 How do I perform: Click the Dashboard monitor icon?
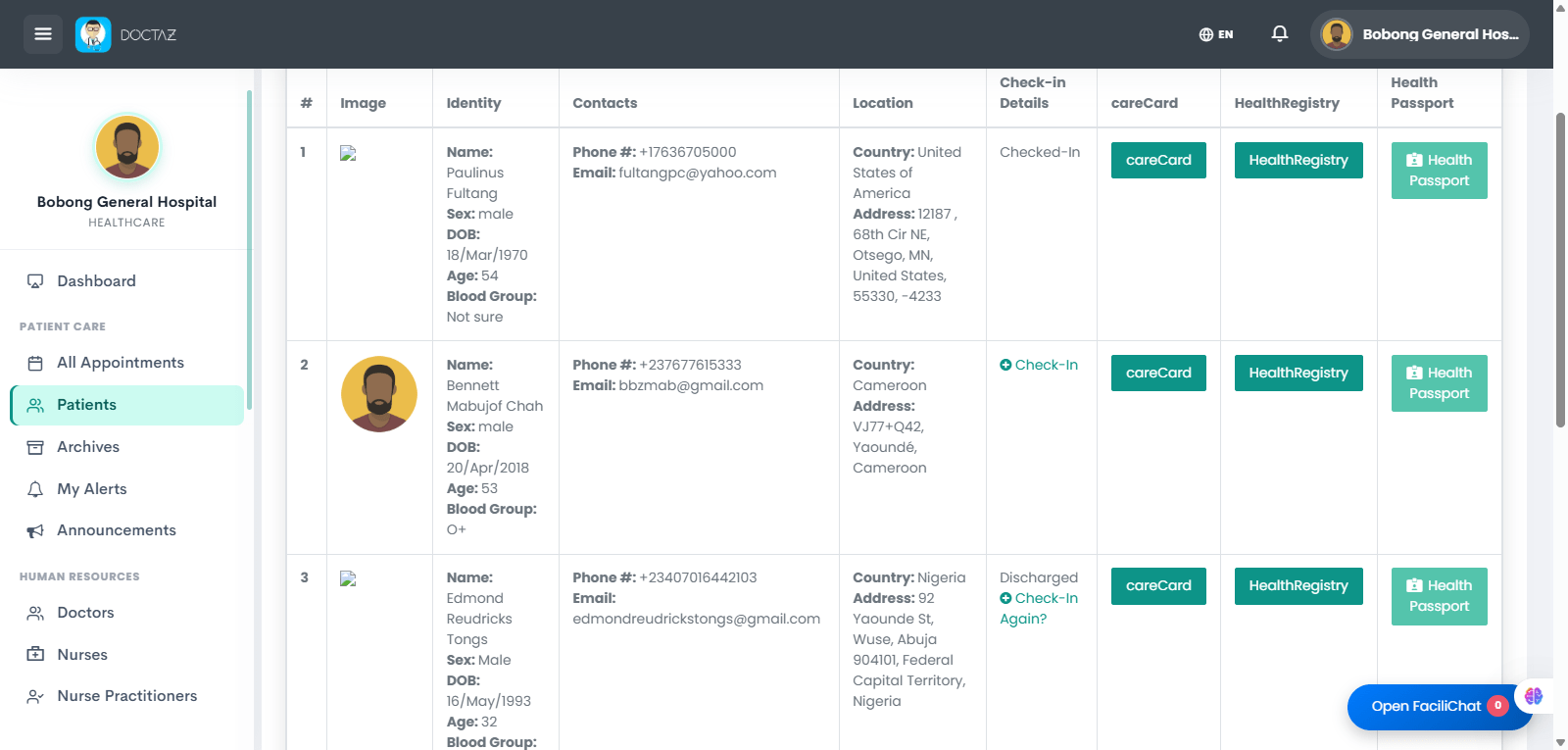click(35, 281)
